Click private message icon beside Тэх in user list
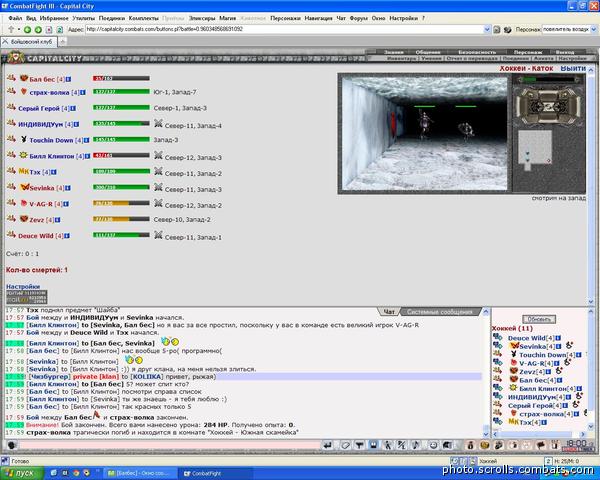 tap(497, 421)
